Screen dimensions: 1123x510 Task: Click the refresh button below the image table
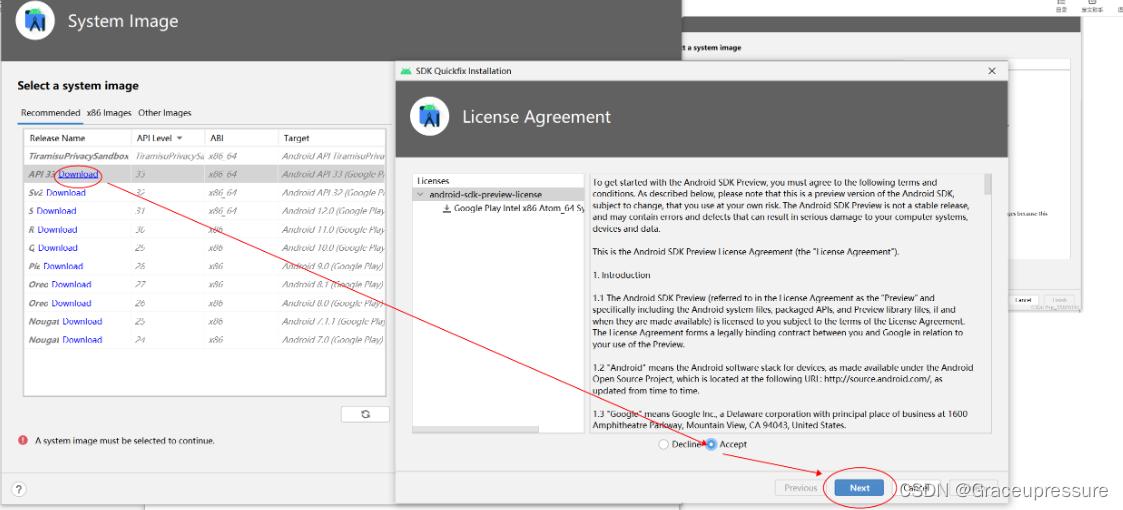coord(365,414)
